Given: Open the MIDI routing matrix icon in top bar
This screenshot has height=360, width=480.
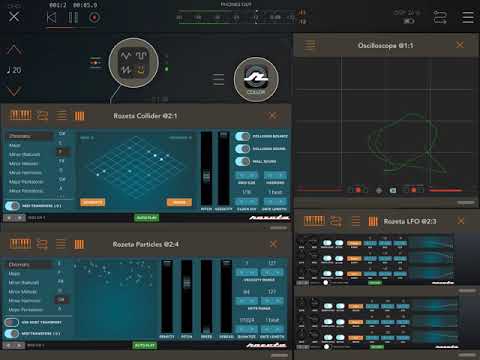Looking at the screenshot, I should (440, 17).
